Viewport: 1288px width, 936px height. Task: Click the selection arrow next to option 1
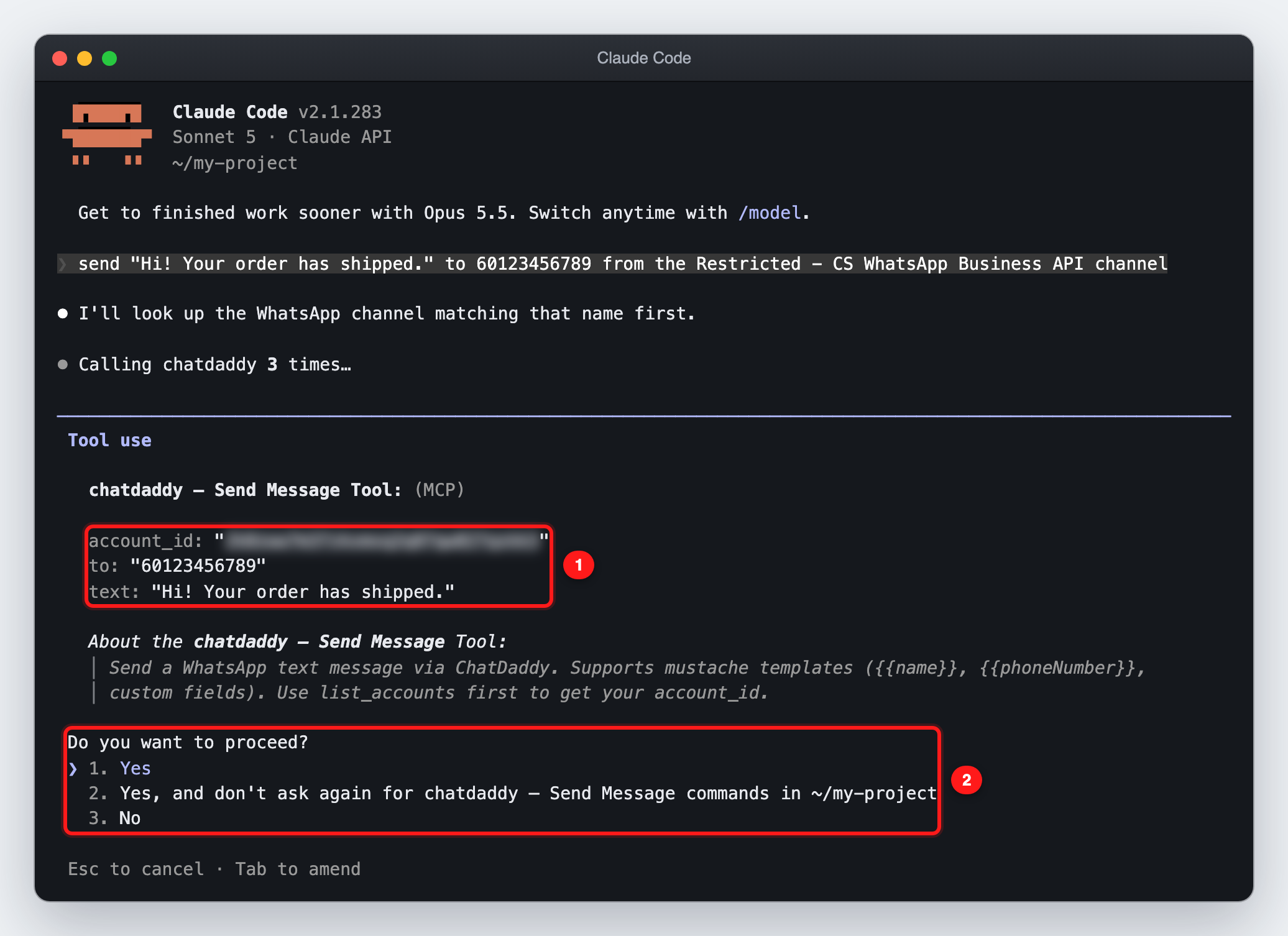[x=73, y=769]
